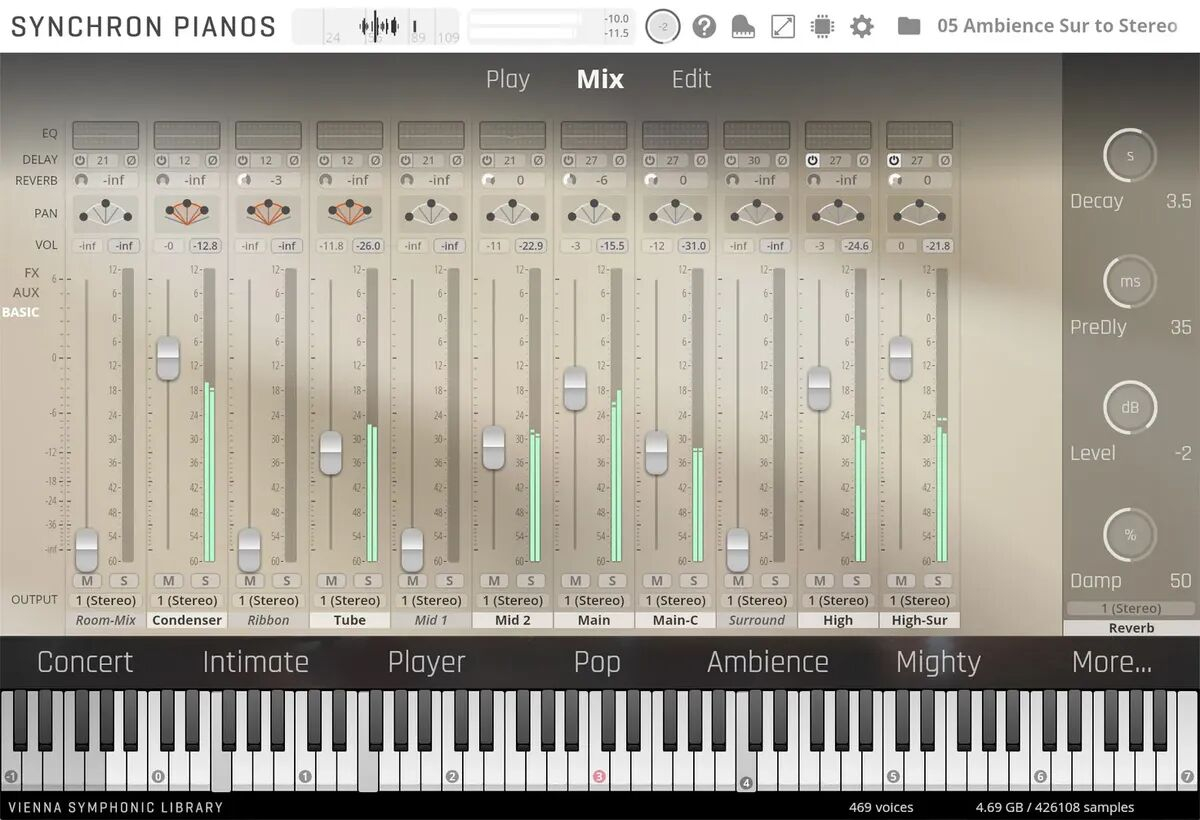1200x820 pixels.
Task: Click the grand piano icon in header
Action: [744, 26]
